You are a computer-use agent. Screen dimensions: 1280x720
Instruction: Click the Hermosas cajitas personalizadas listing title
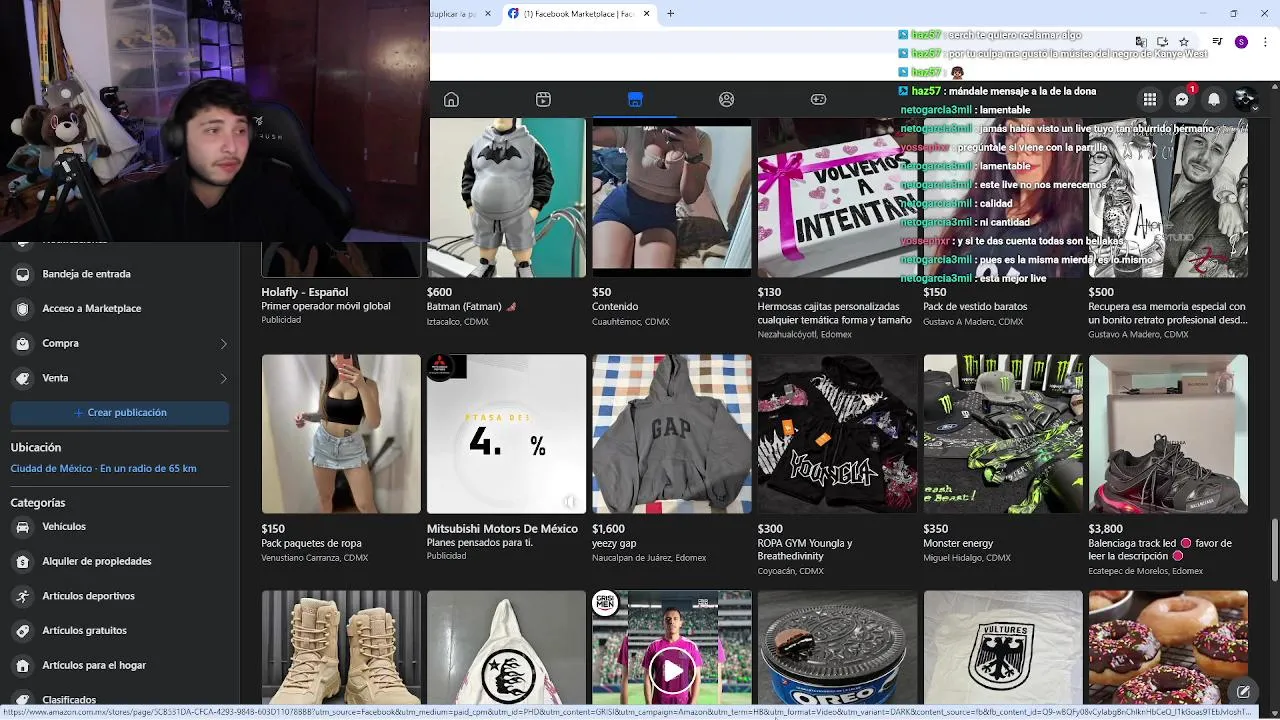coord(835,313)
